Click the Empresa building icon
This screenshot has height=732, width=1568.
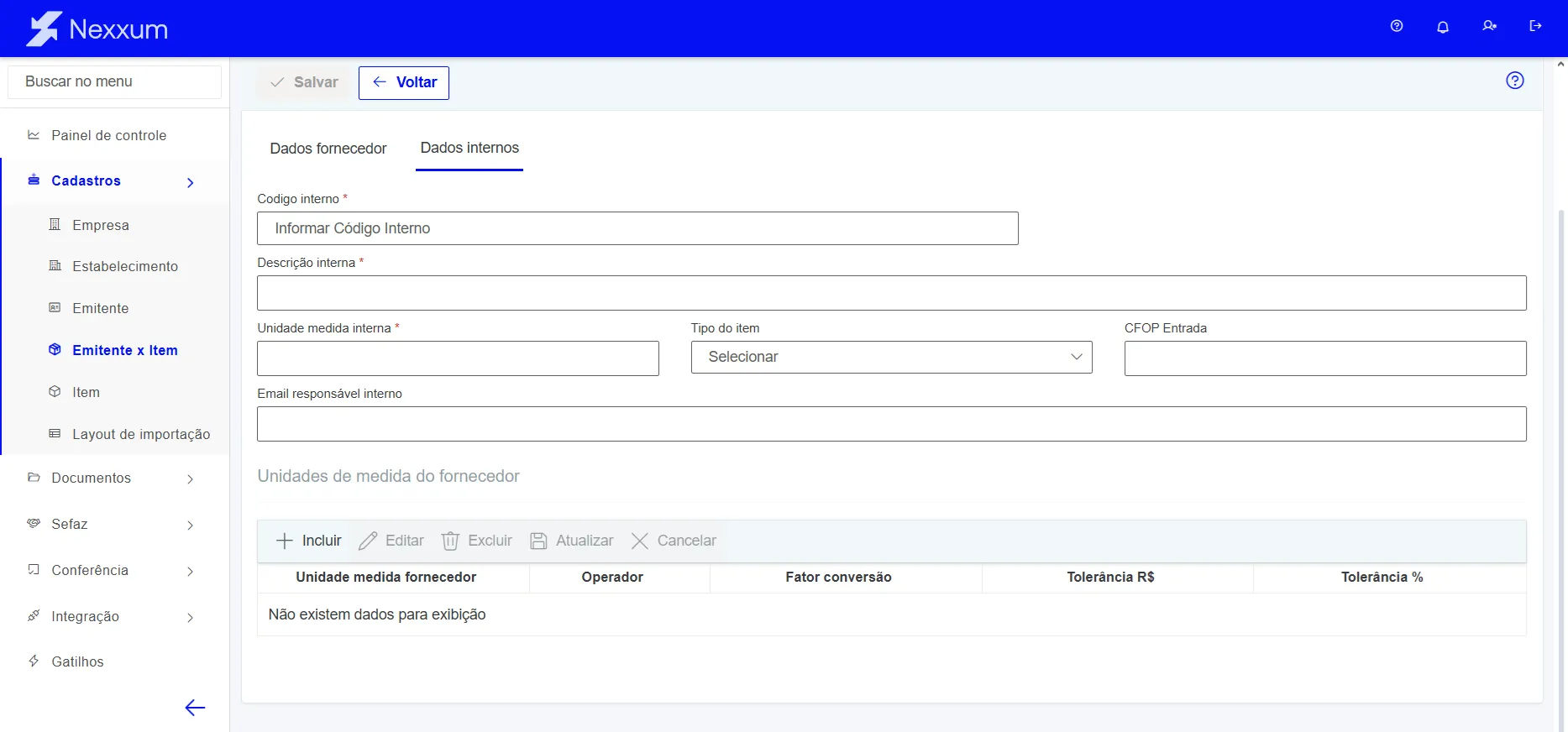pyautogui.click(x=55, y=224)
